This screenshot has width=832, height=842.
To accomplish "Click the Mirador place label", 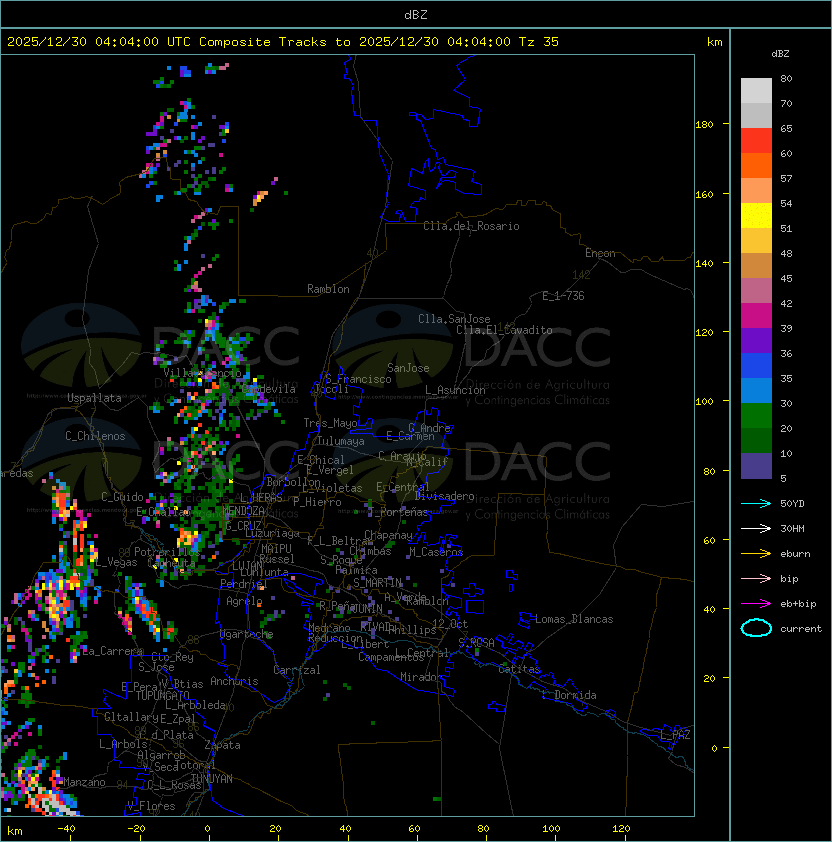I will [x=421, y=677].
